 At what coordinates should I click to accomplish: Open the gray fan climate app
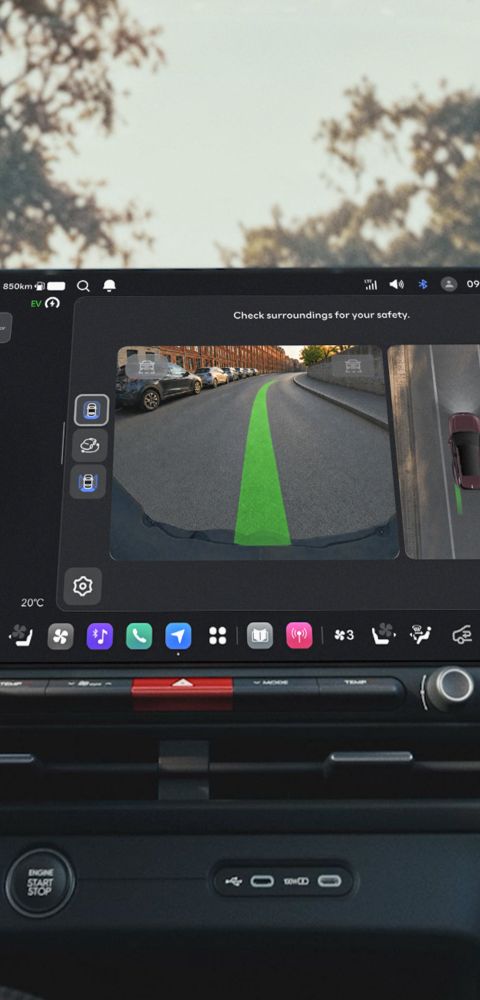click(61, 636)
